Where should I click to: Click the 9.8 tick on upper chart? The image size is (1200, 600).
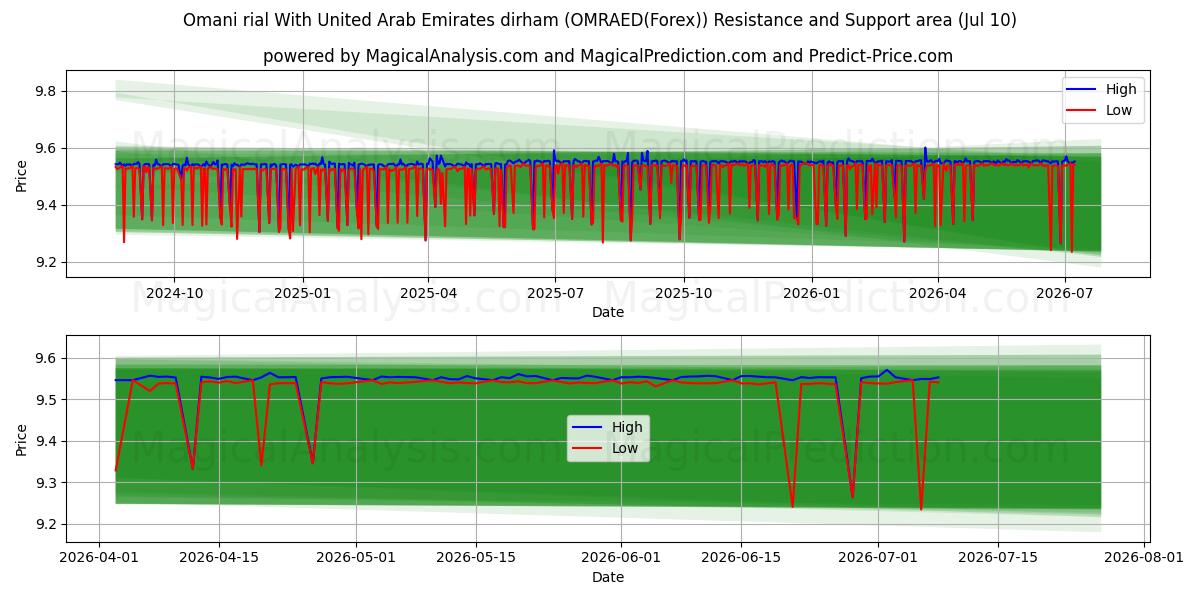(x=48, y=91)
